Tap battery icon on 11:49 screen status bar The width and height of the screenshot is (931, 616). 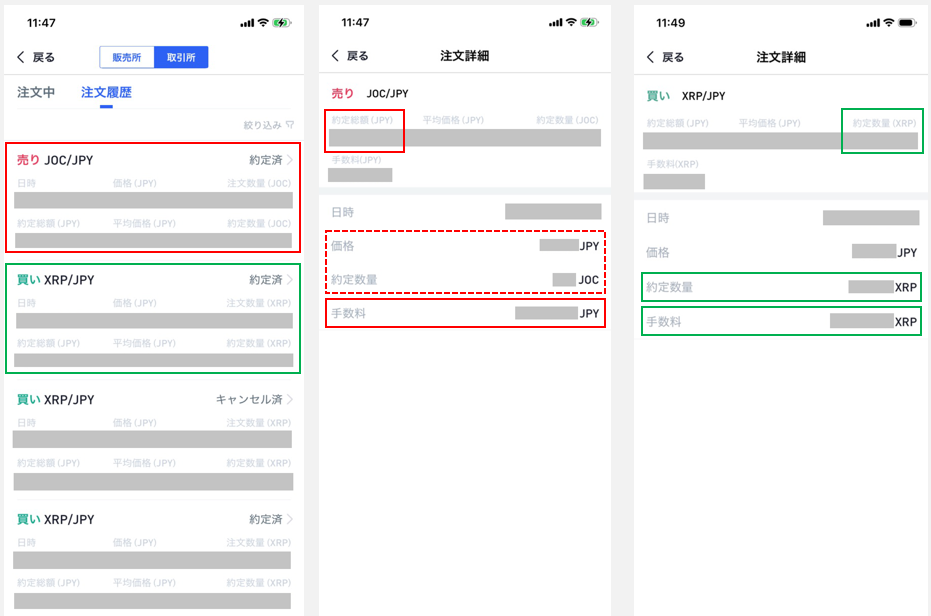907,23
